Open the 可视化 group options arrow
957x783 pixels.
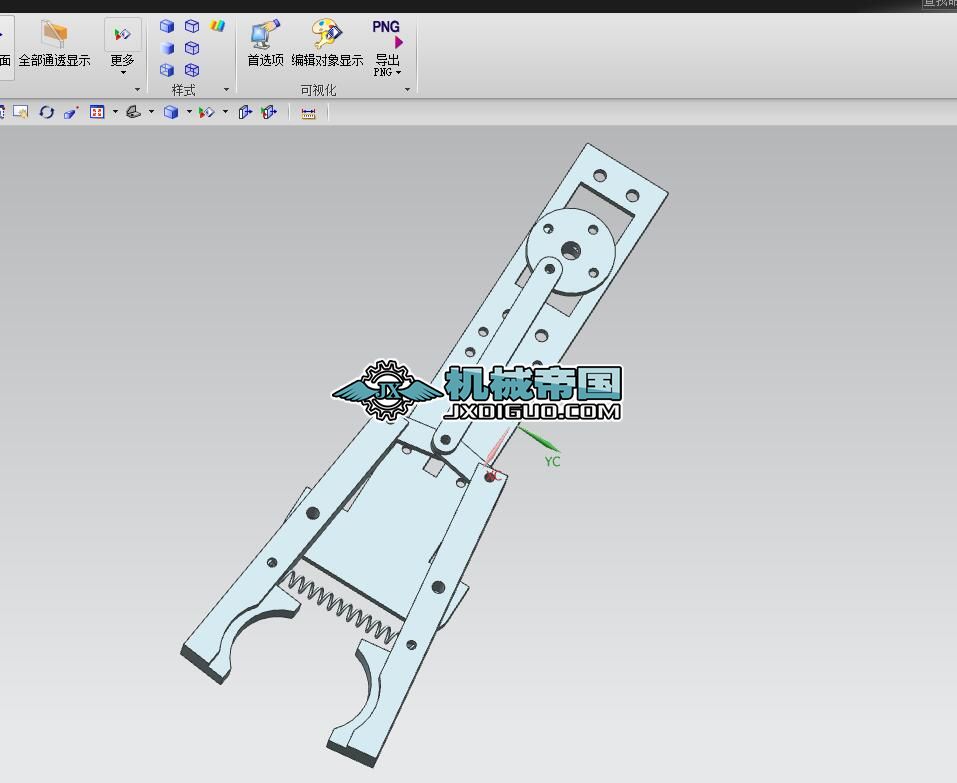(x=406, y=89)
